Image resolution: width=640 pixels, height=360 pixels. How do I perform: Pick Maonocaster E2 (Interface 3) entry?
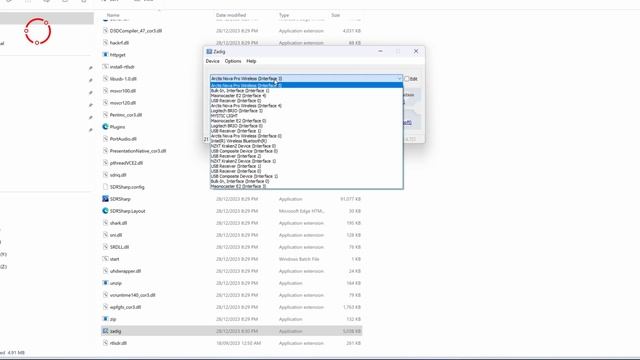tap(307, 186)
